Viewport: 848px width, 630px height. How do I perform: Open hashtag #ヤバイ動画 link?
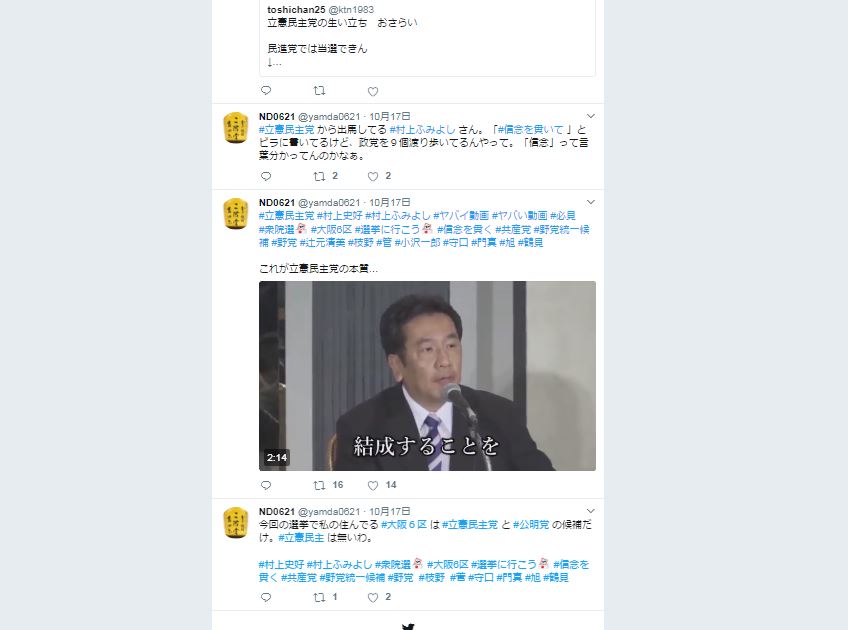(x=461, y=216)
